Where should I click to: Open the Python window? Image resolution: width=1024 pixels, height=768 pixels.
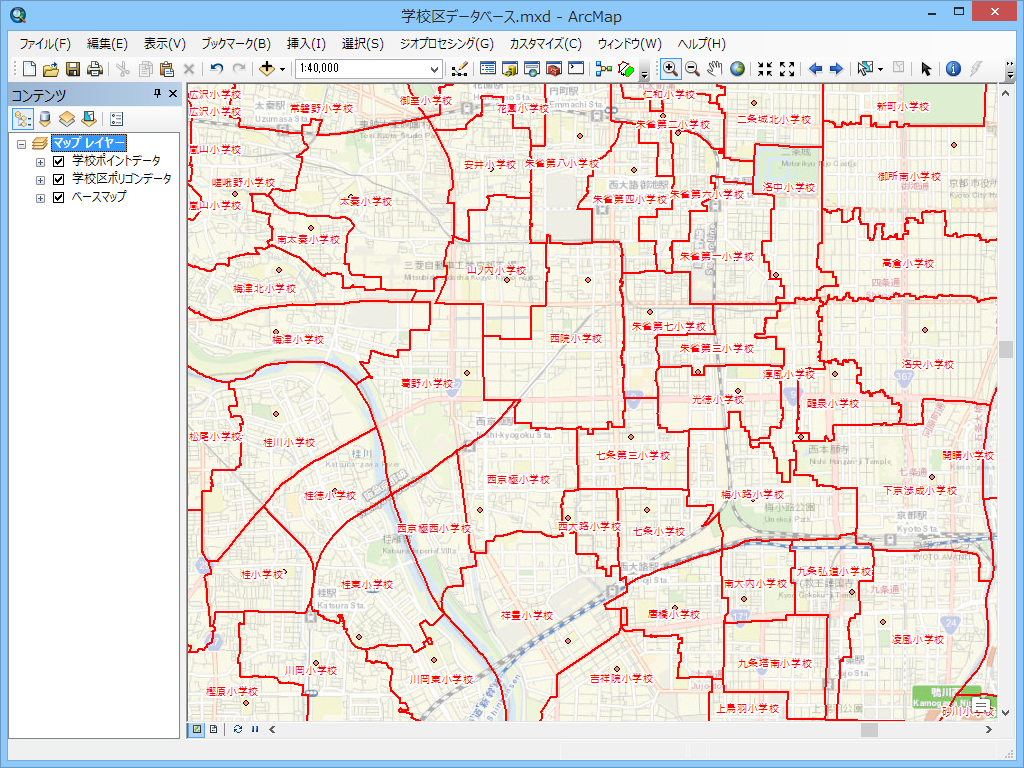[x=576, y=69]
